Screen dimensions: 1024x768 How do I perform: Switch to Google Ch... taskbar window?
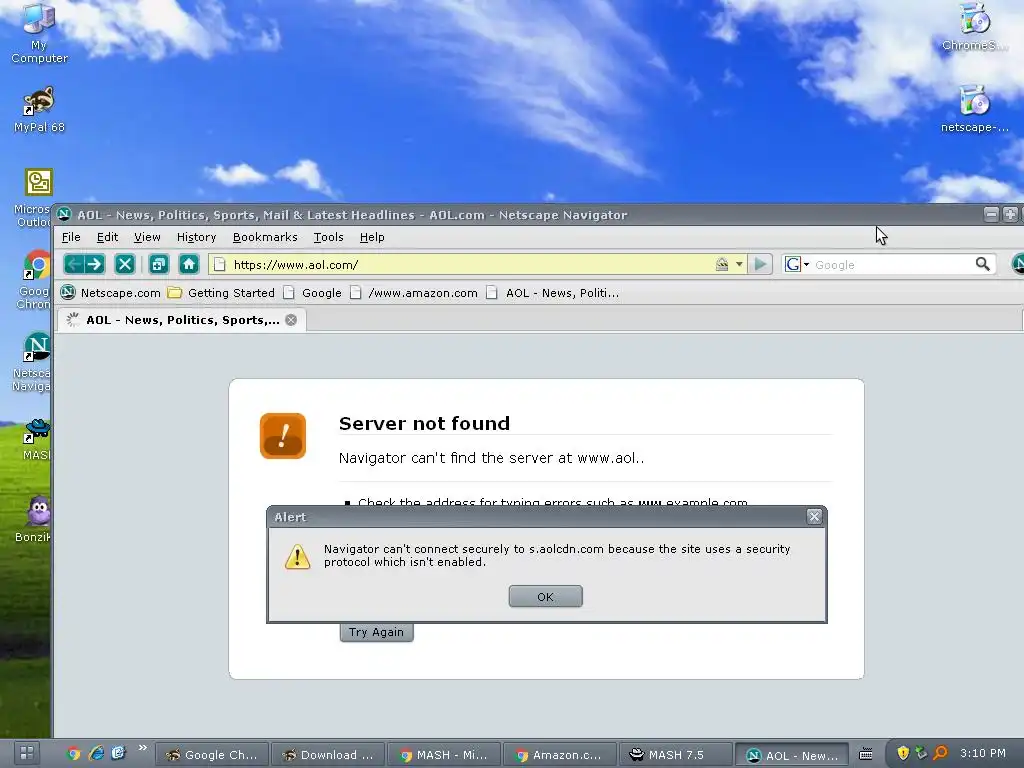213,755
